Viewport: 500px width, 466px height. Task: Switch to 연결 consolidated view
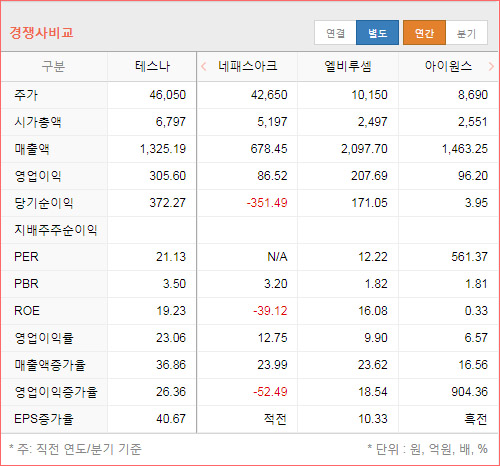click(x=335, y=33)
